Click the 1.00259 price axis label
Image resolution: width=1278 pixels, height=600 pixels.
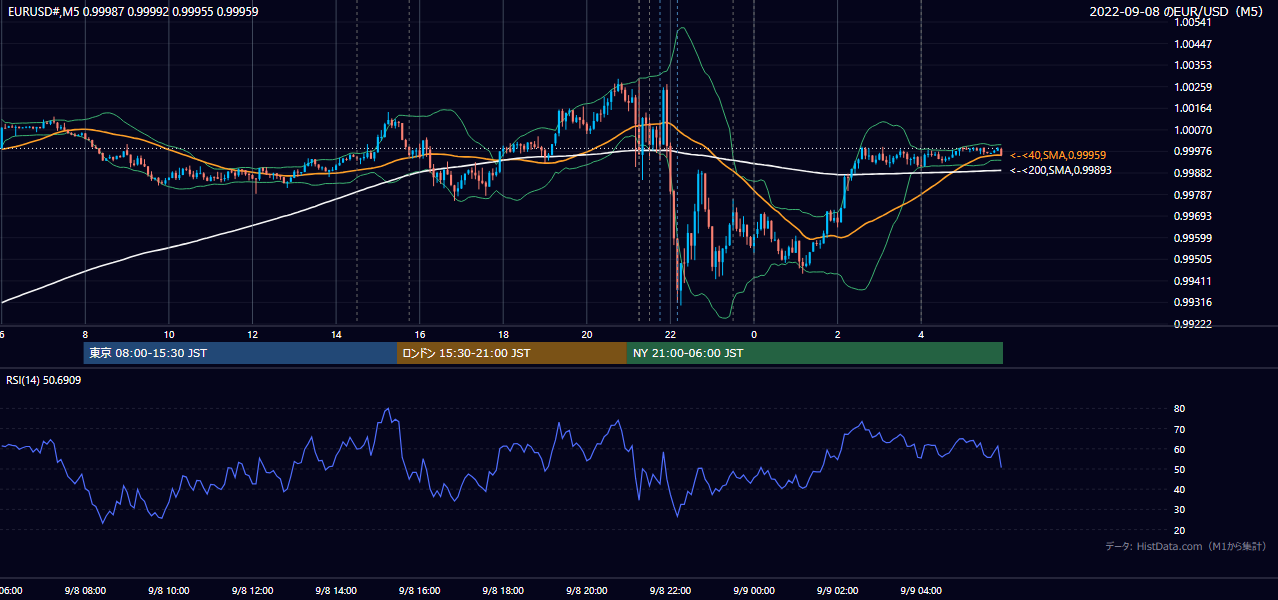[x=1194, y=87]
